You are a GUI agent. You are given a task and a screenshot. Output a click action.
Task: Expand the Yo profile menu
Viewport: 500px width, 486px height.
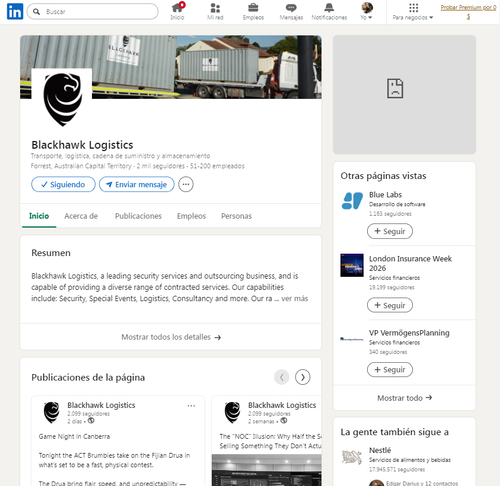(x=367, y=12)
